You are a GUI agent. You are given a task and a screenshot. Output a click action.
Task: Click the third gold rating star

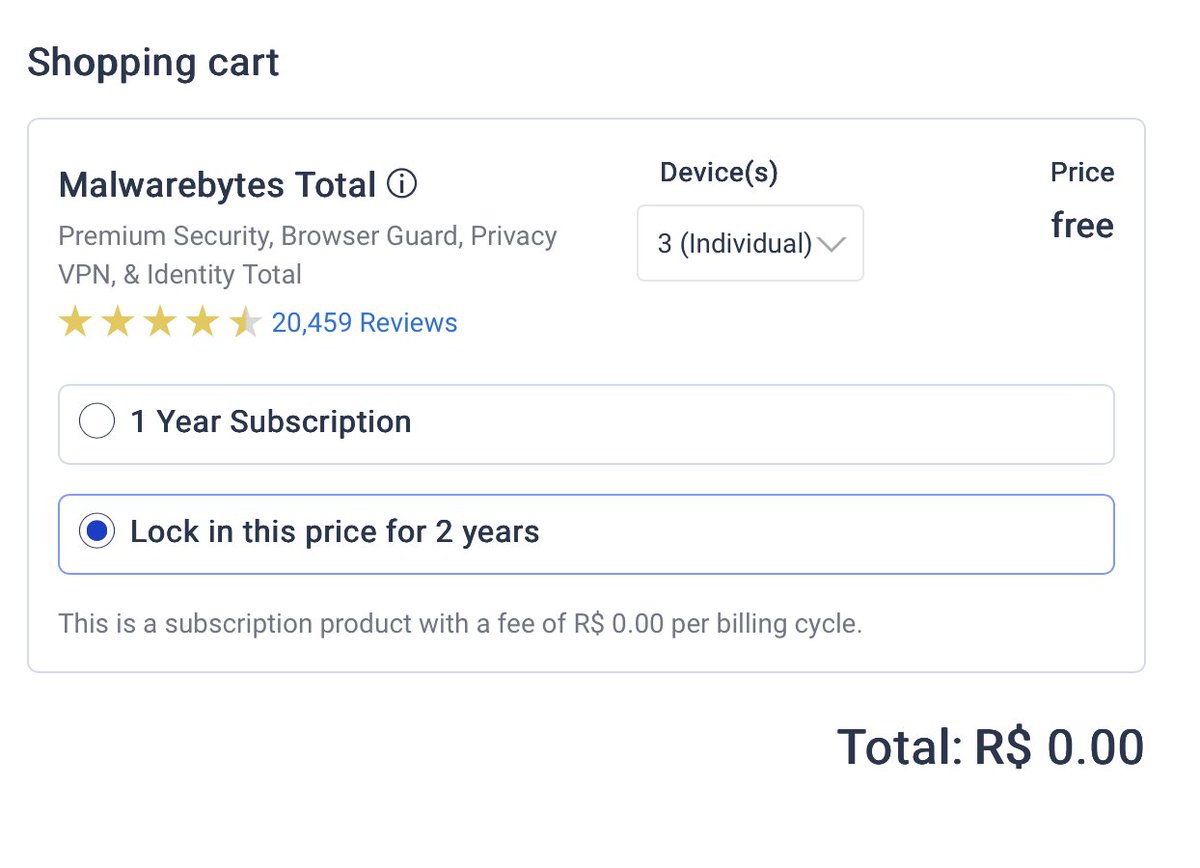click(161, 323)
